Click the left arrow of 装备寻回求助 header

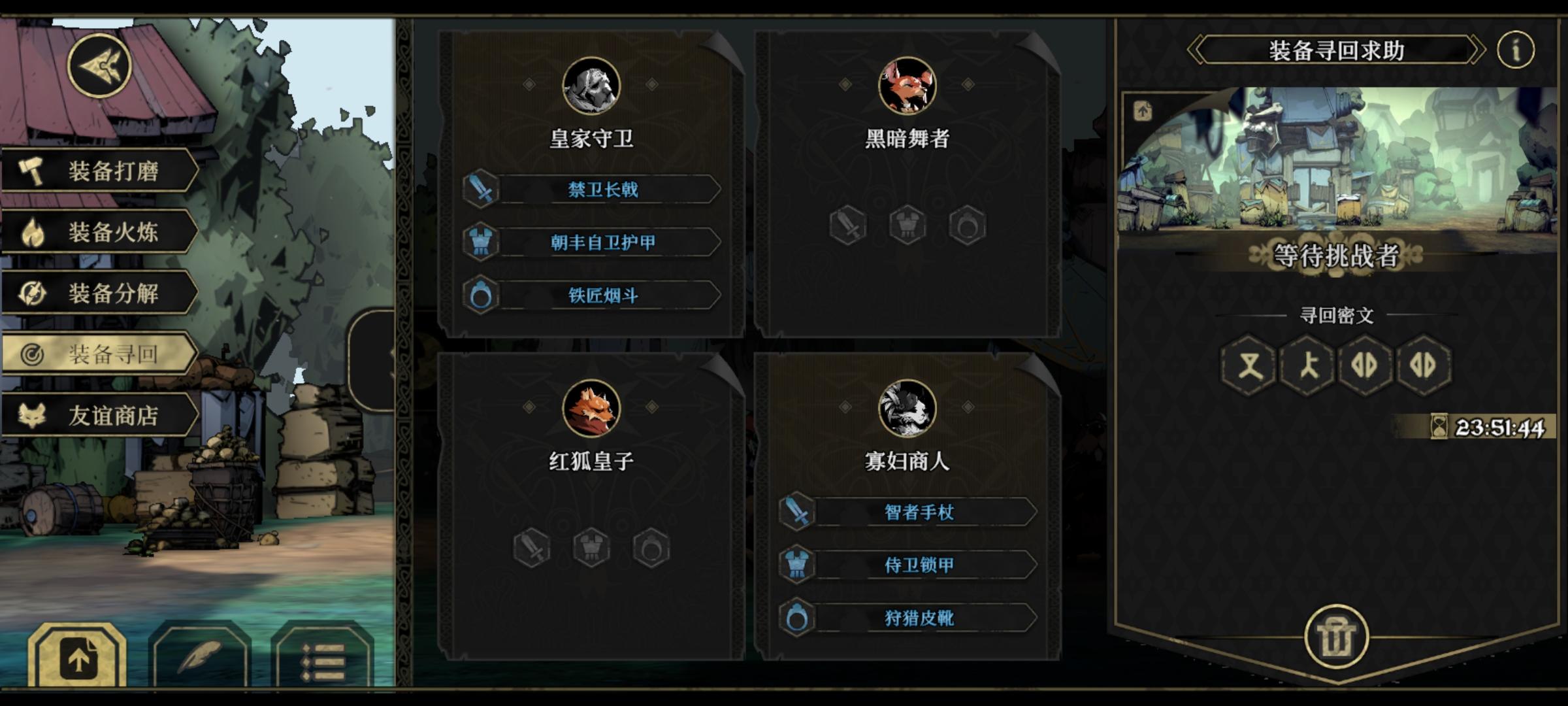(1197, 50)
